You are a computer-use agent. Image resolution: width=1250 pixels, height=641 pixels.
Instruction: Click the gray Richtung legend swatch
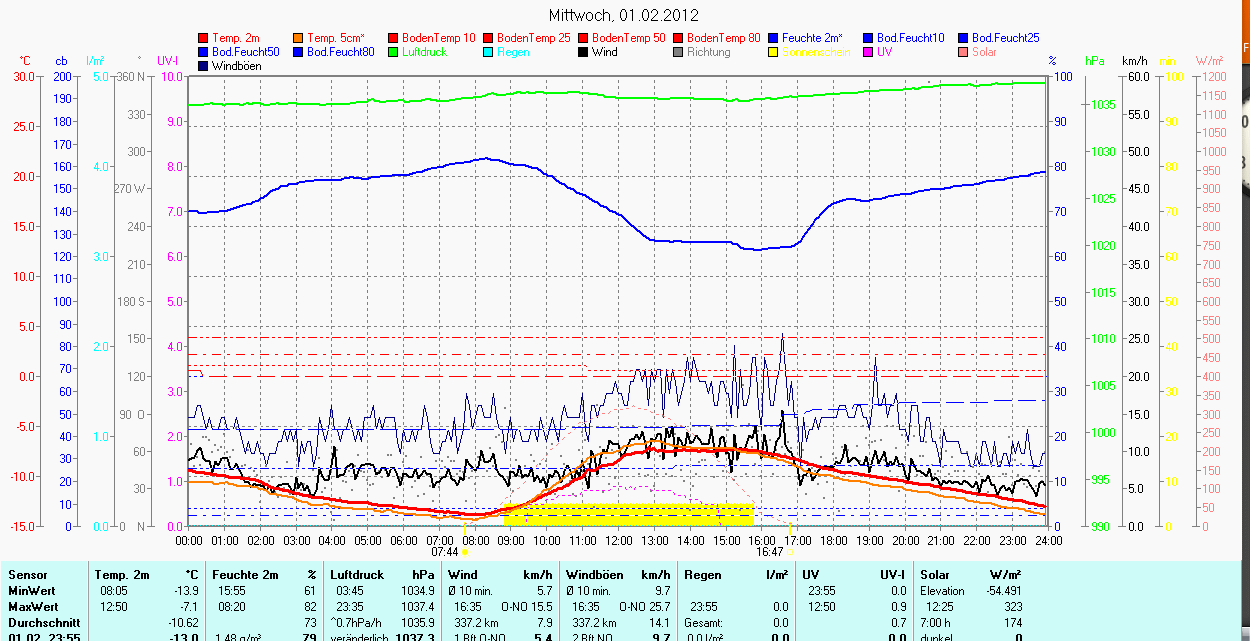point(679,52)
